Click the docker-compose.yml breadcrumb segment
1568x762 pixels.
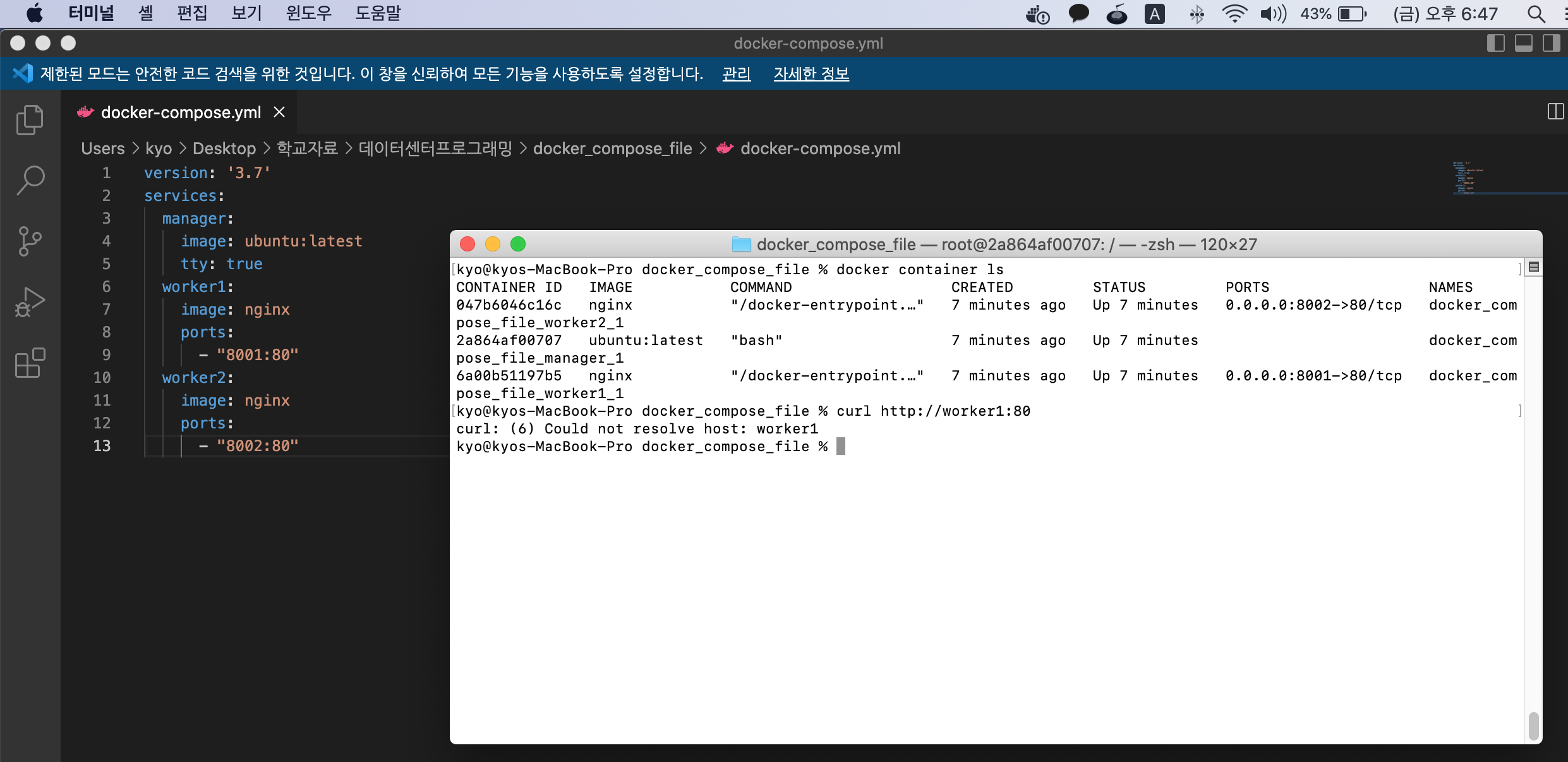[820, 148]
